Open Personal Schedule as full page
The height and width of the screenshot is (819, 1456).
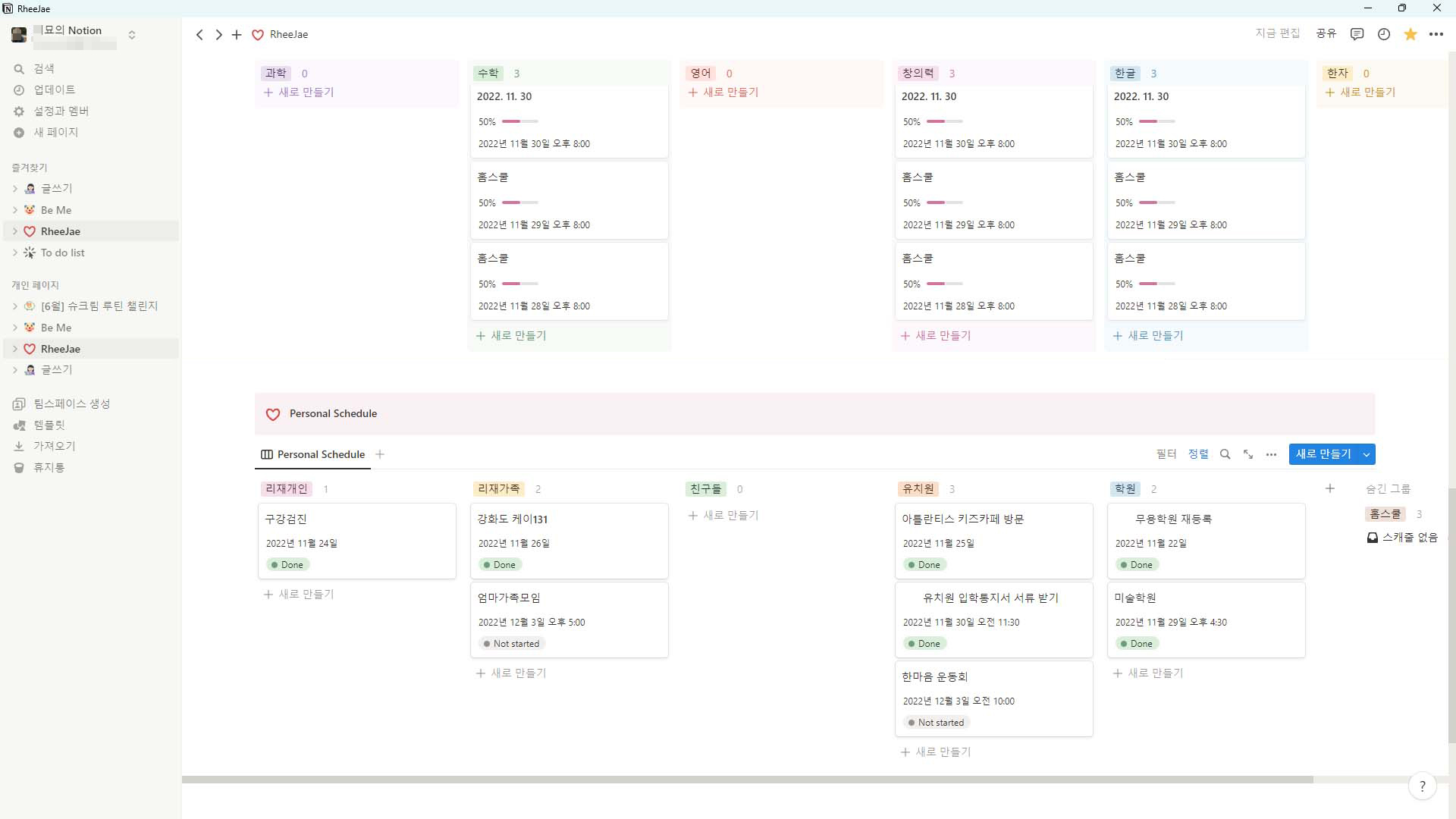[x=1248, y=454]
